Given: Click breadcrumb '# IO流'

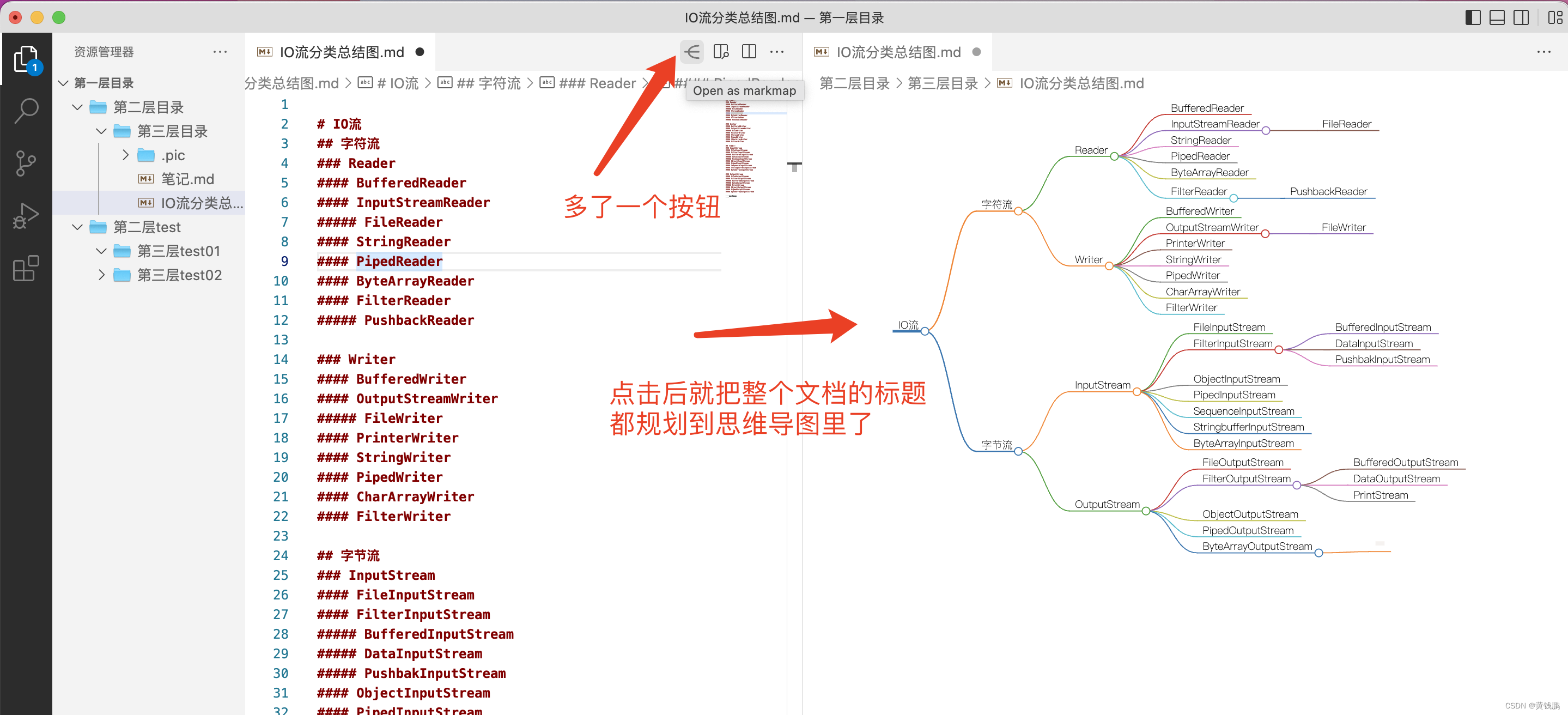Looking at the screenshot, I should pyautogui.click(x=398, y=83).
